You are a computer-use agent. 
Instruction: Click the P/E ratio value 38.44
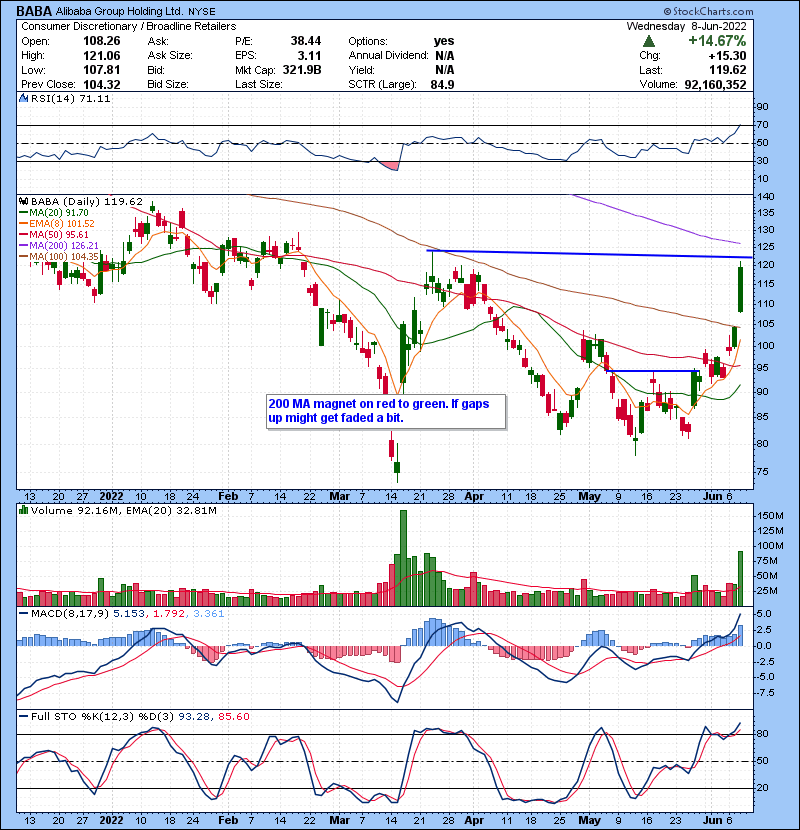(x=306, y=41)
